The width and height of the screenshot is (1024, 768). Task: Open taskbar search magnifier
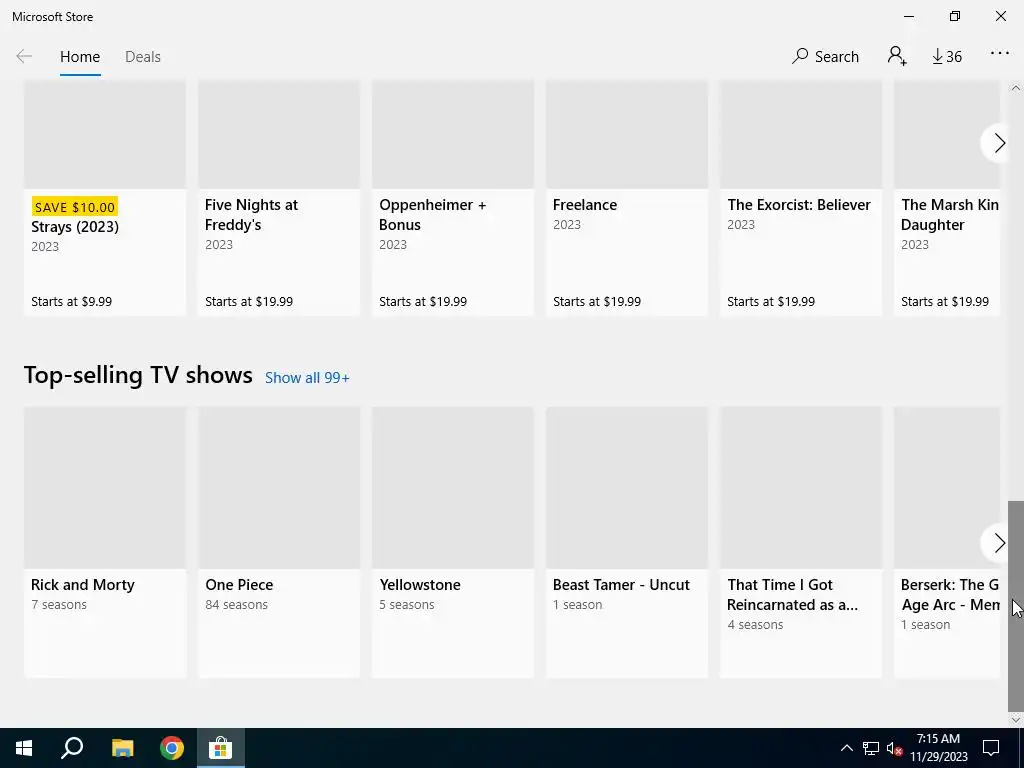pos(72,748)
